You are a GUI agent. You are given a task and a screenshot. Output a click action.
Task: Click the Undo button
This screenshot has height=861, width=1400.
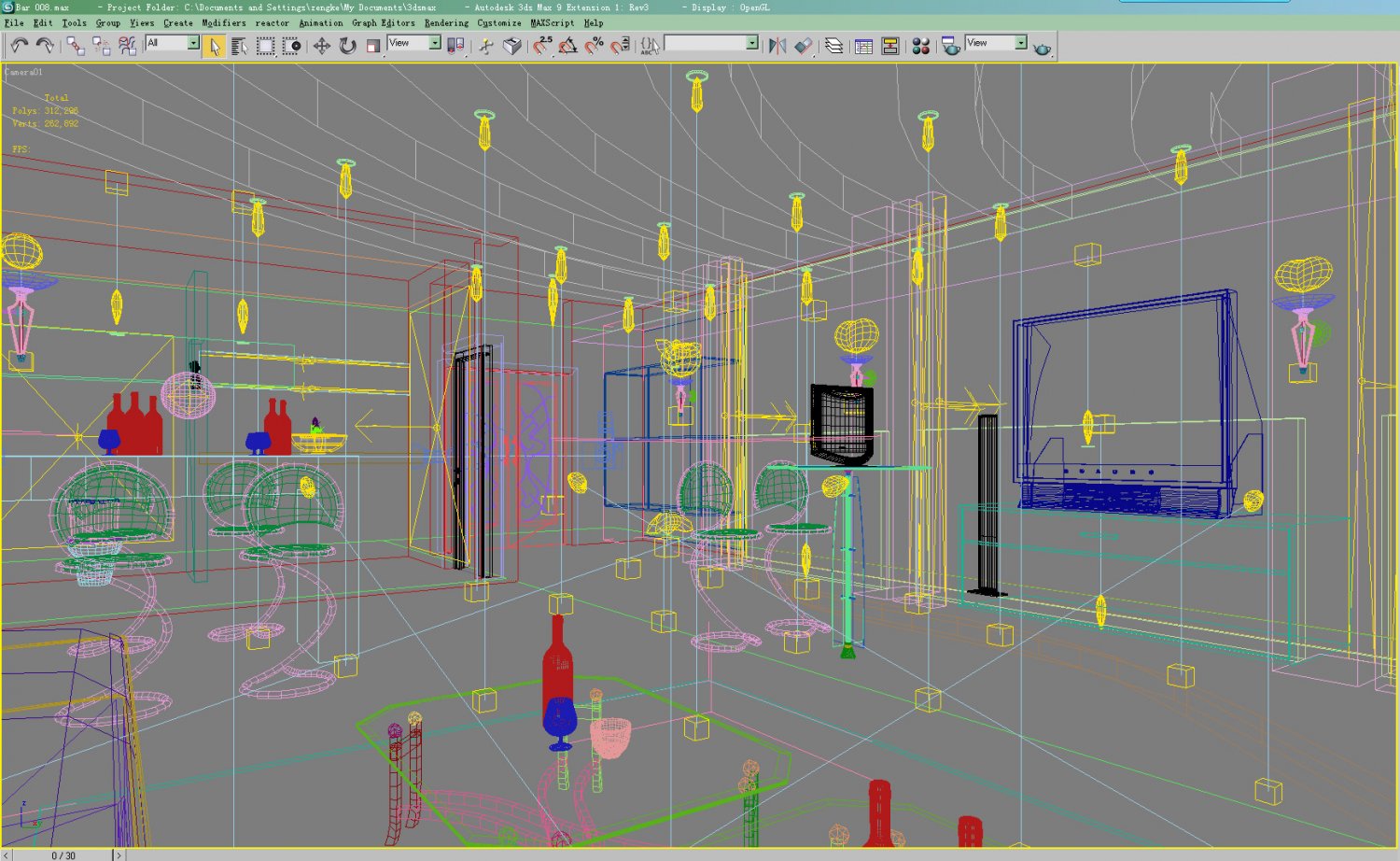17,43
